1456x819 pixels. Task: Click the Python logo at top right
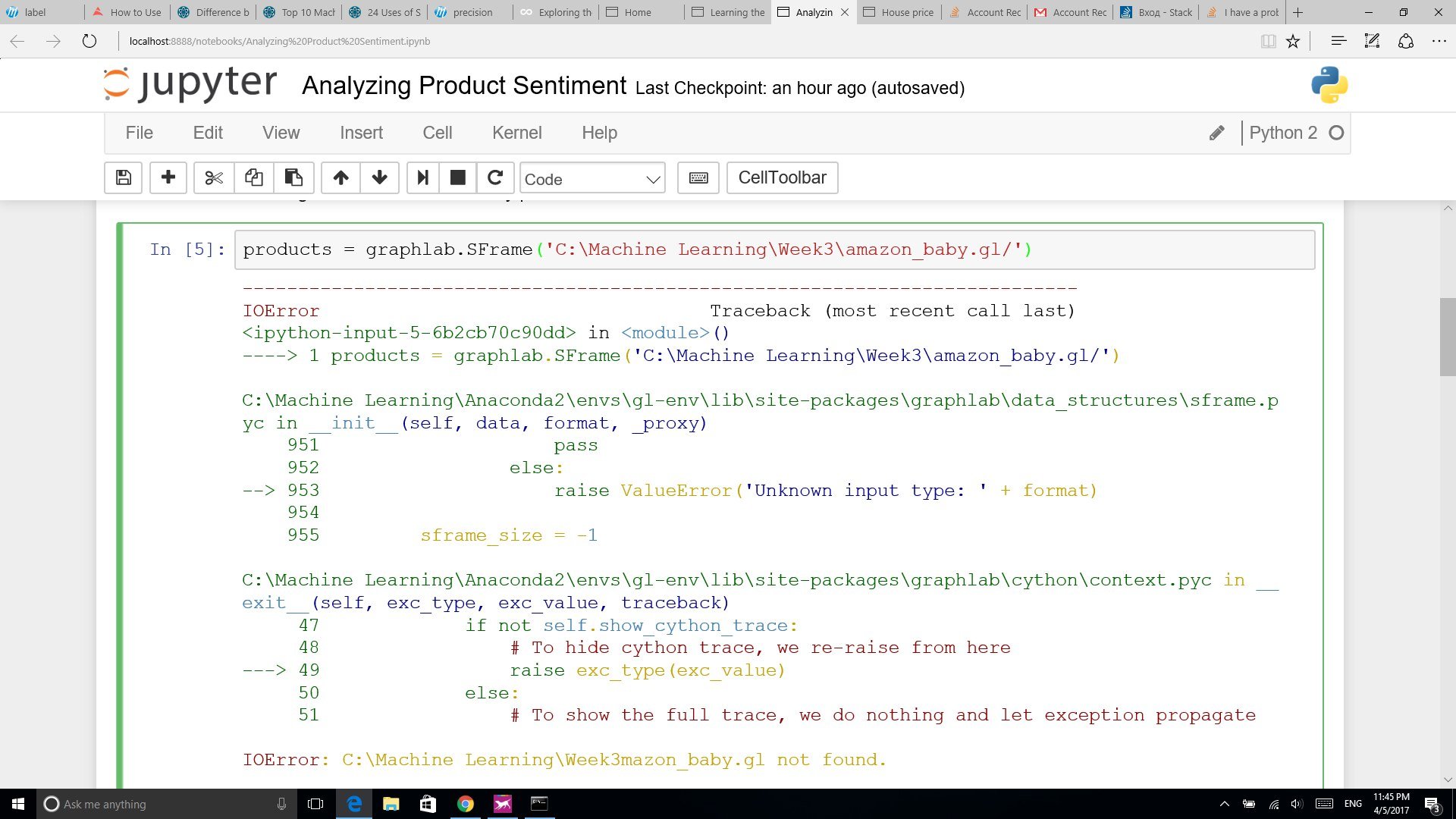click(1329, 85)
